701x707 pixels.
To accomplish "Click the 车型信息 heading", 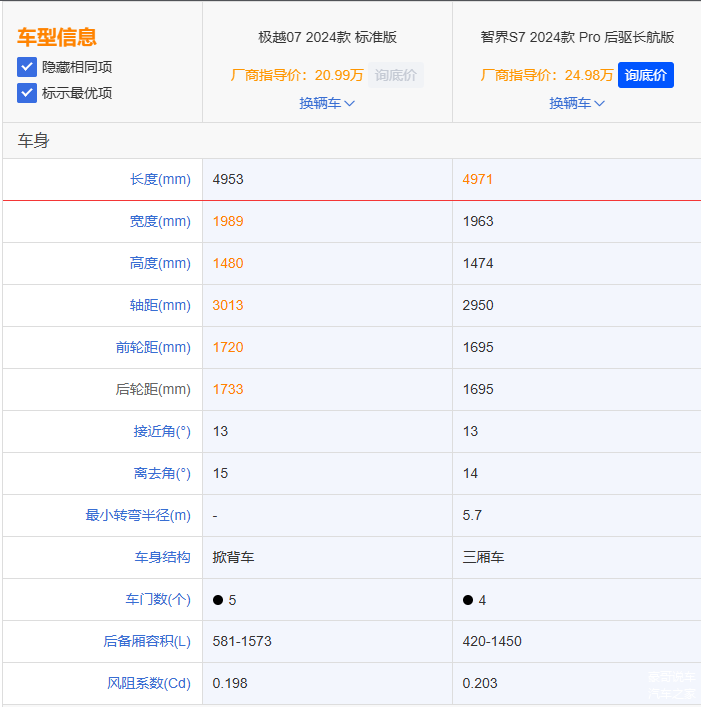I will 57,37.
